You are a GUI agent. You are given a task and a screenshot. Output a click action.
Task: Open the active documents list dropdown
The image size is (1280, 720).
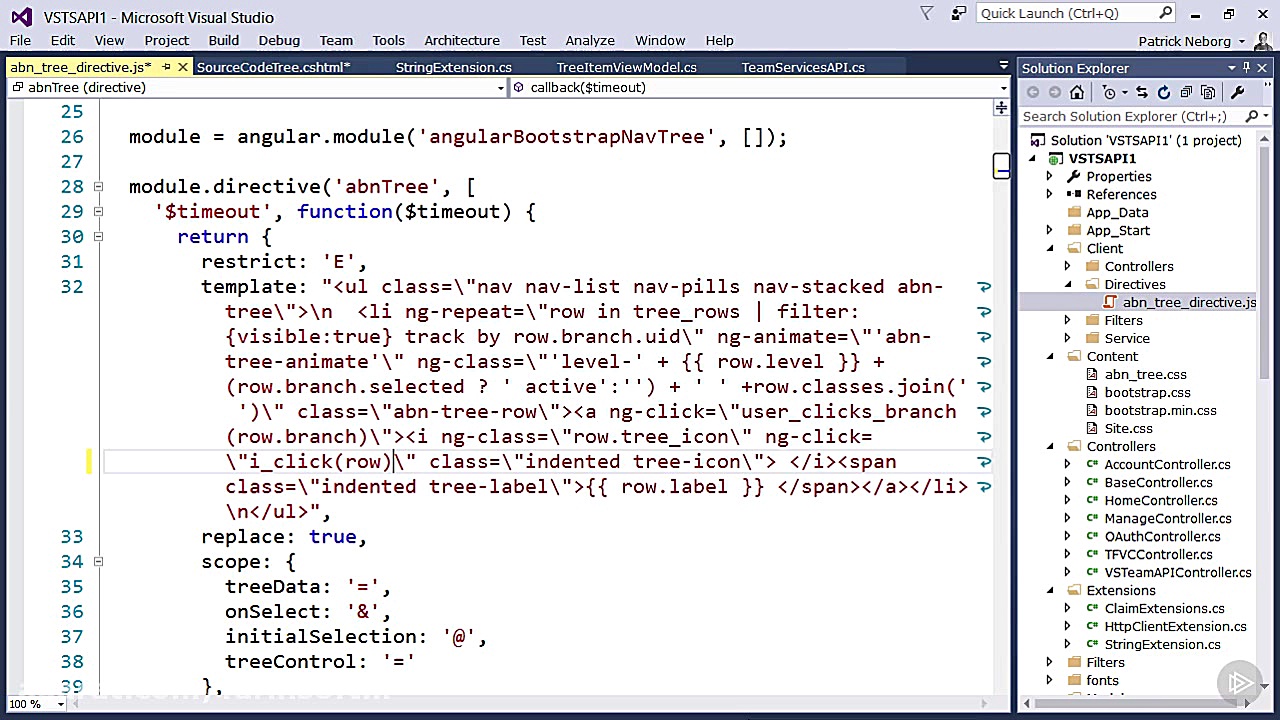click(1003, 66)
